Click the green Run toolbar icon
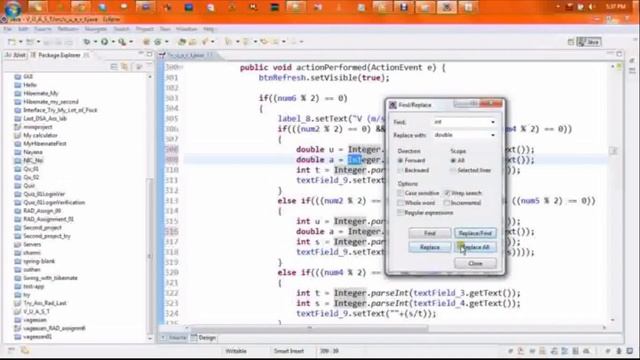 [104, 42]
